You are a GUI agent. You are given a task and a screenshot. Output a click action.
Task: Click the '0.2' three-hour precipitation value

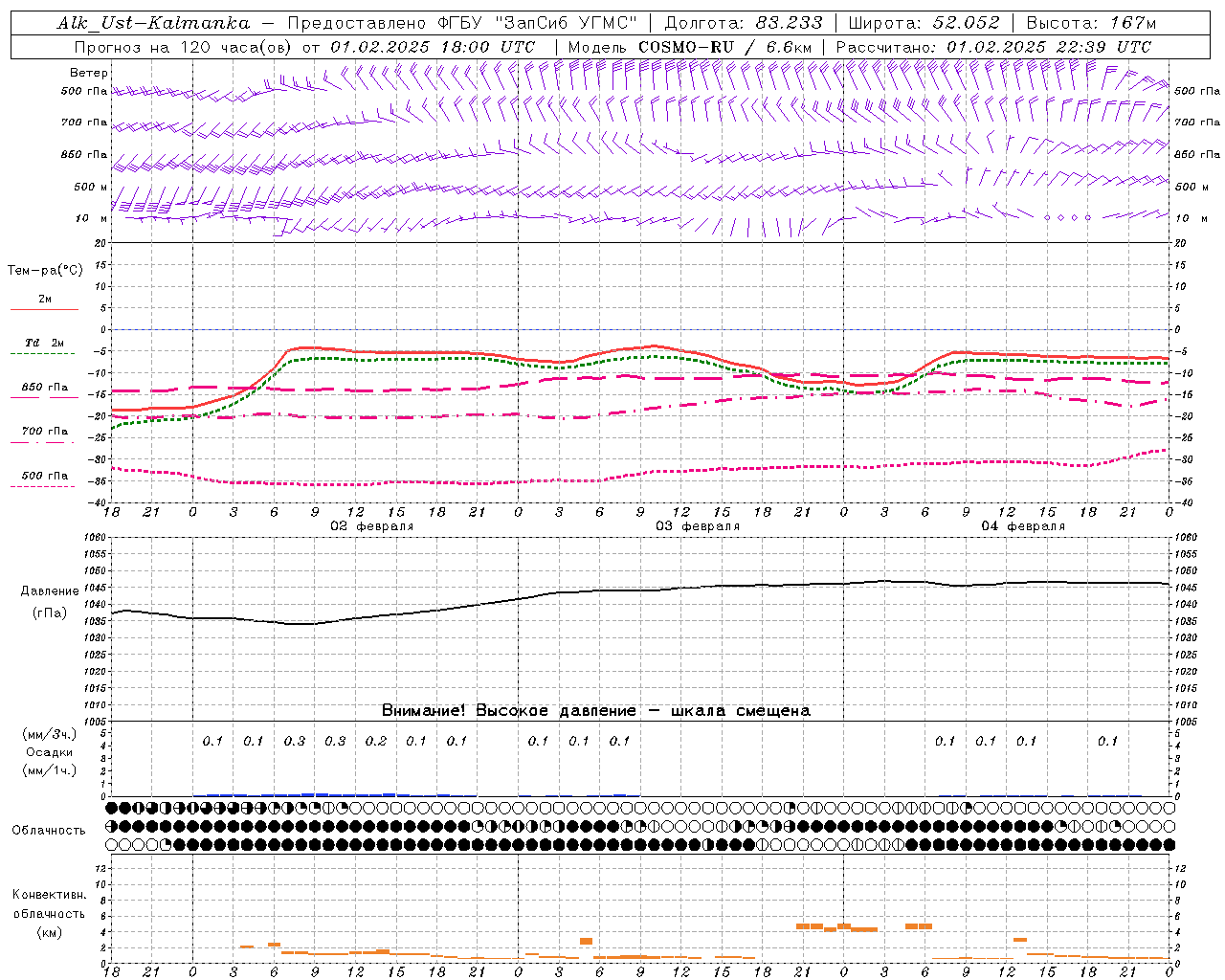(x=376, y=741)
